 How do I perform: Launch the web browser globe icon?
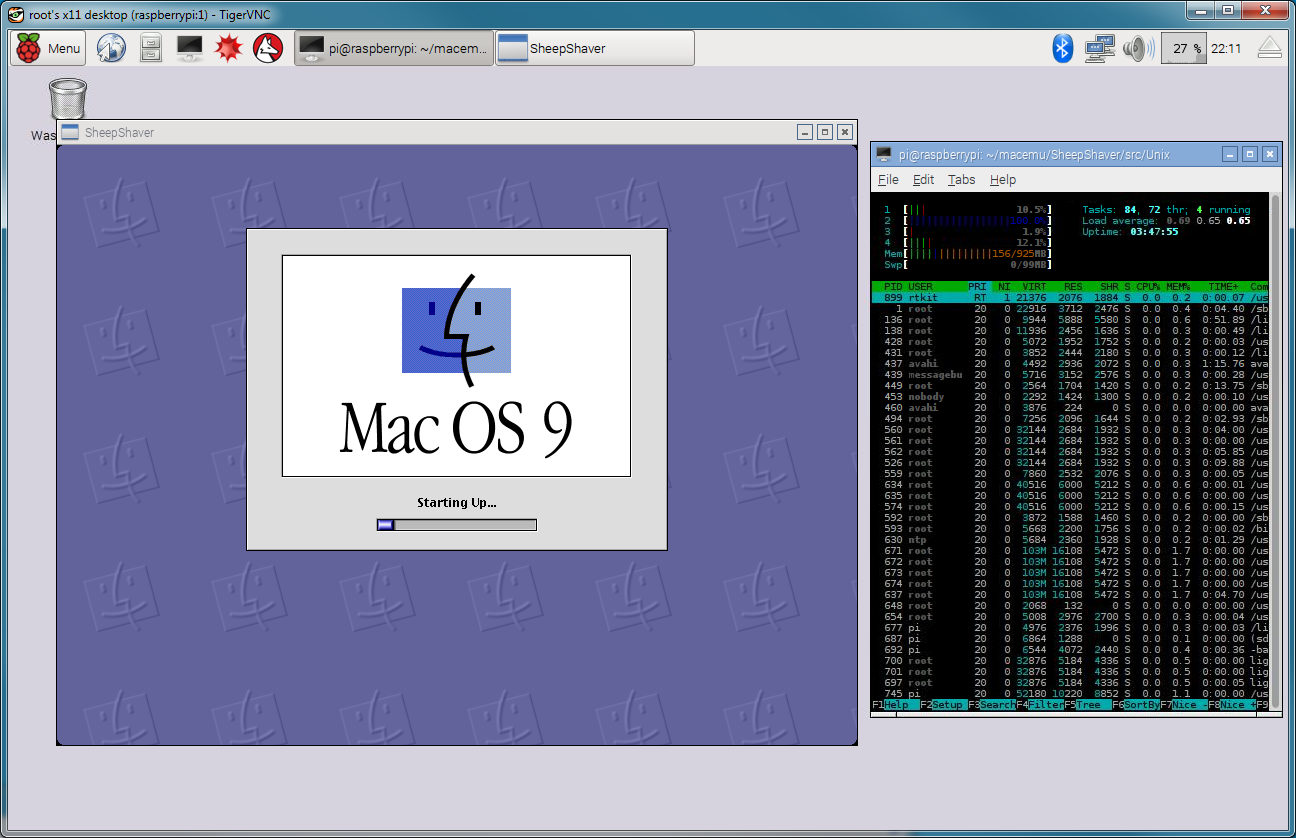coord(111,48)
